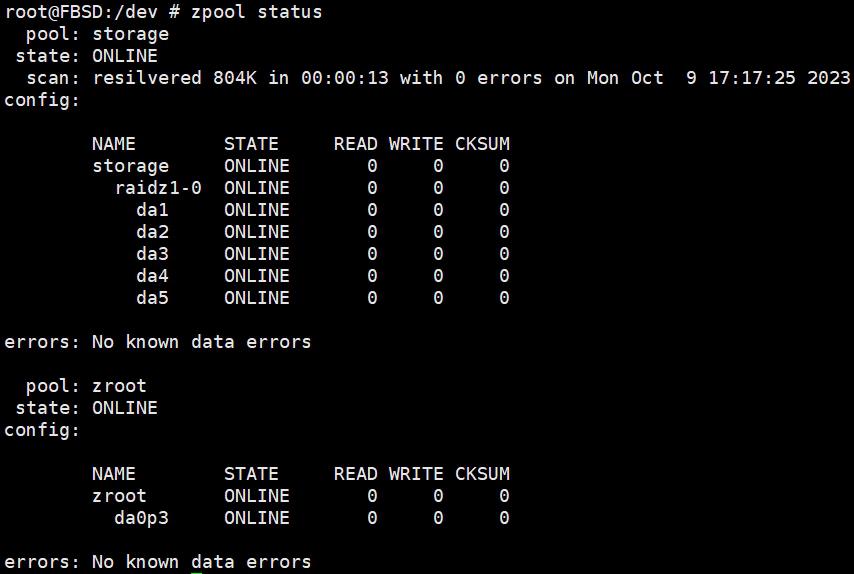The width and height of the screenshot is (854, 574).
Task: Select the 'storage' pool name at top
Action: tap(130, 34)
